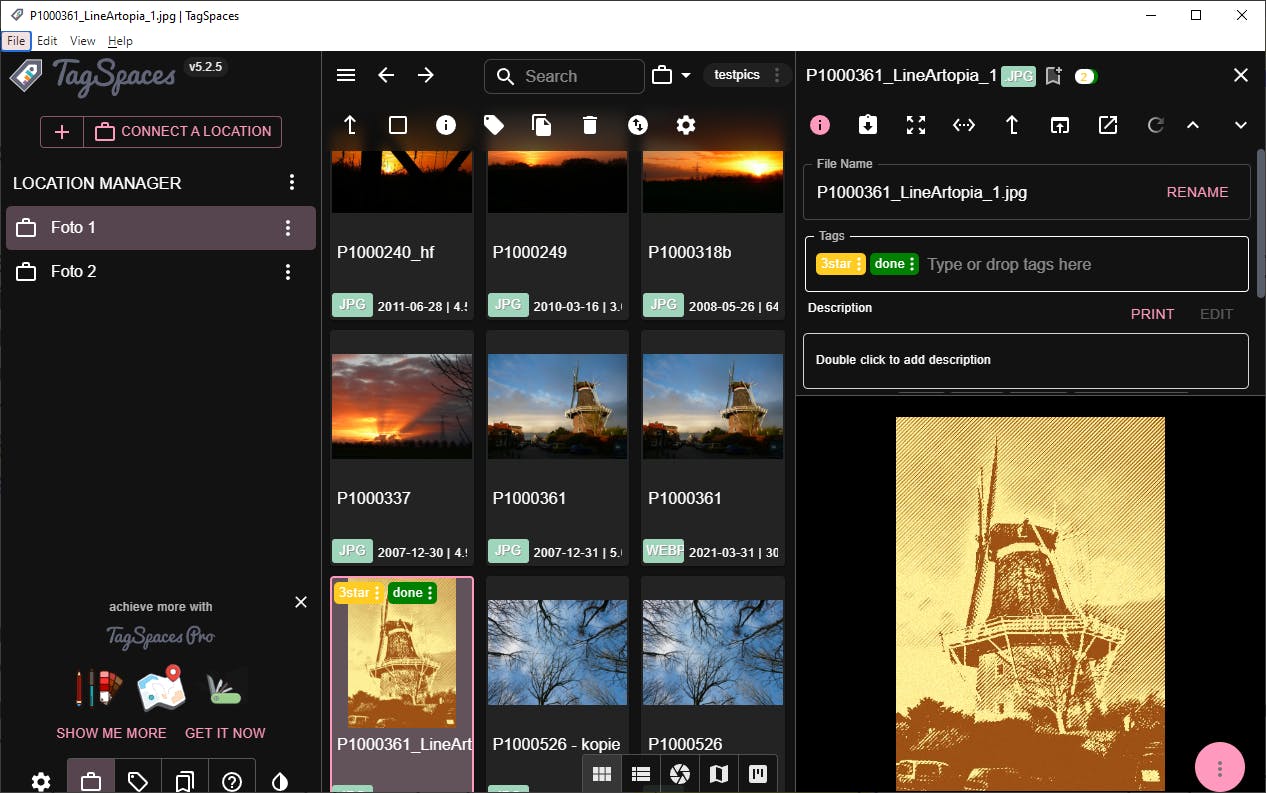Screen dimensions: 1266x793
Task: Open the Help menu
Action: point(120,41)
